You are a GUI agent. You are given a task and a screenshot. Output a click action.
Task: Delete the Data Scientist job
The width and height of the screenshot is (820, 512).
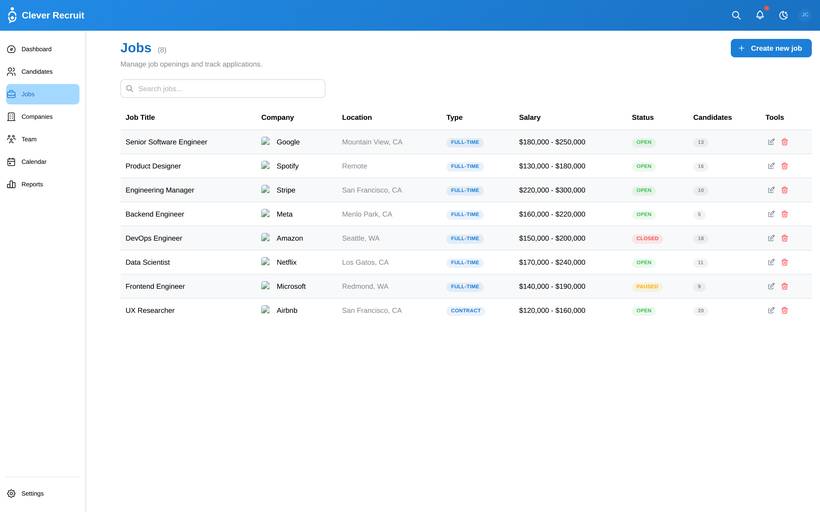[784, 262]
